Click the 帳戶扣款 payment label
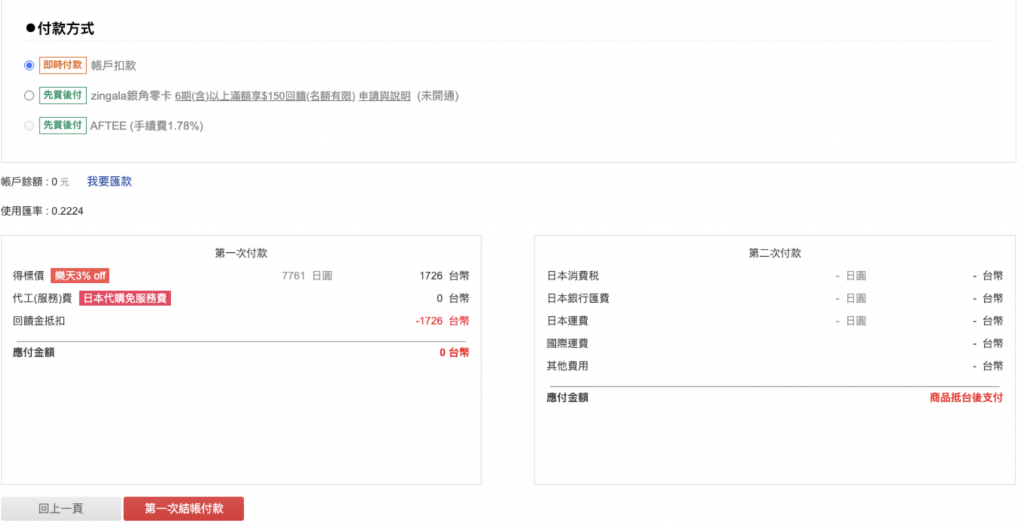Screen dimensions: 1024x529 [114, 65]
